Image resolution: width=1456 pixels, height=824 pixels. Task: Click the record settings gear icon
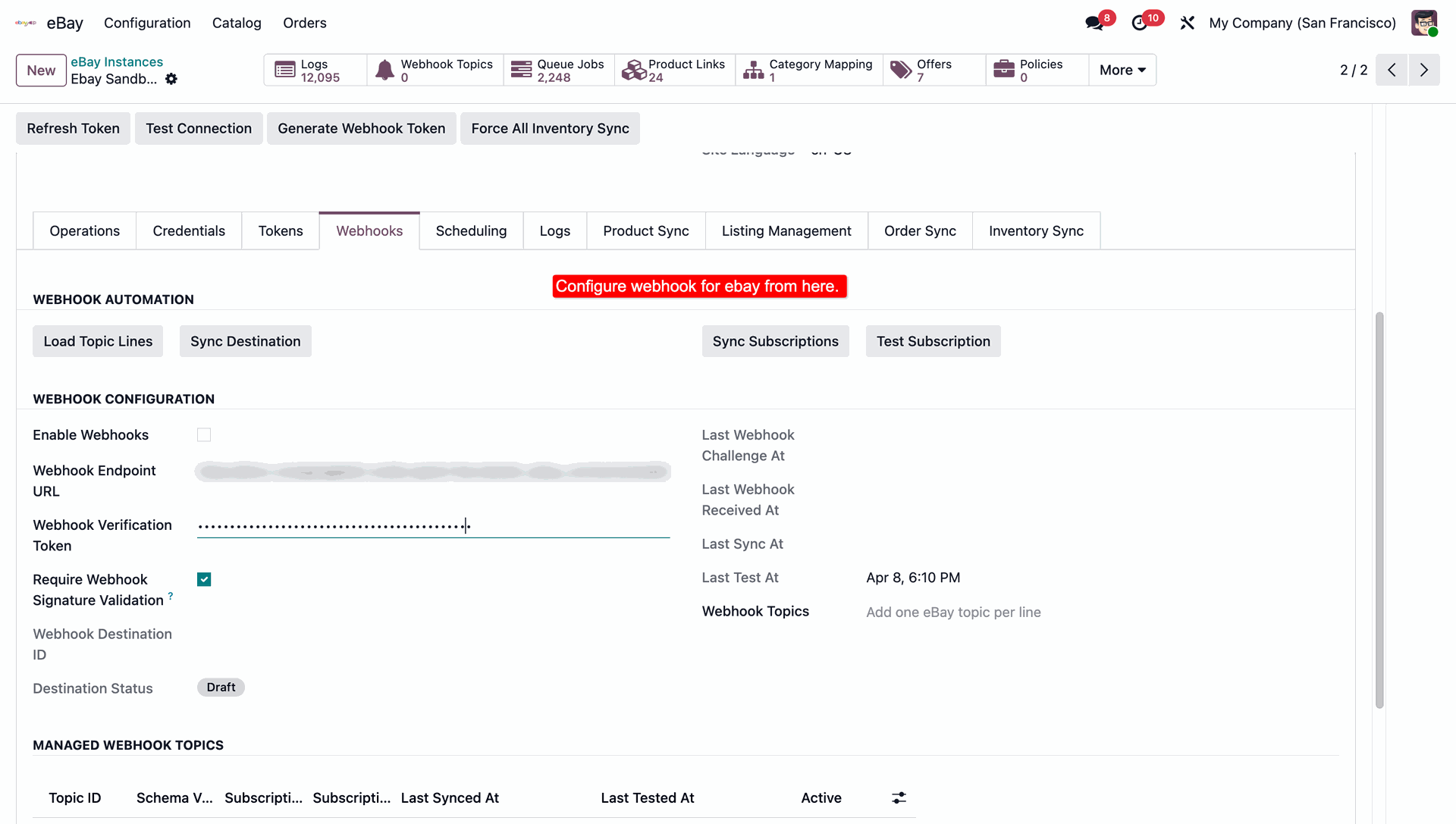(x=171, y=79)
